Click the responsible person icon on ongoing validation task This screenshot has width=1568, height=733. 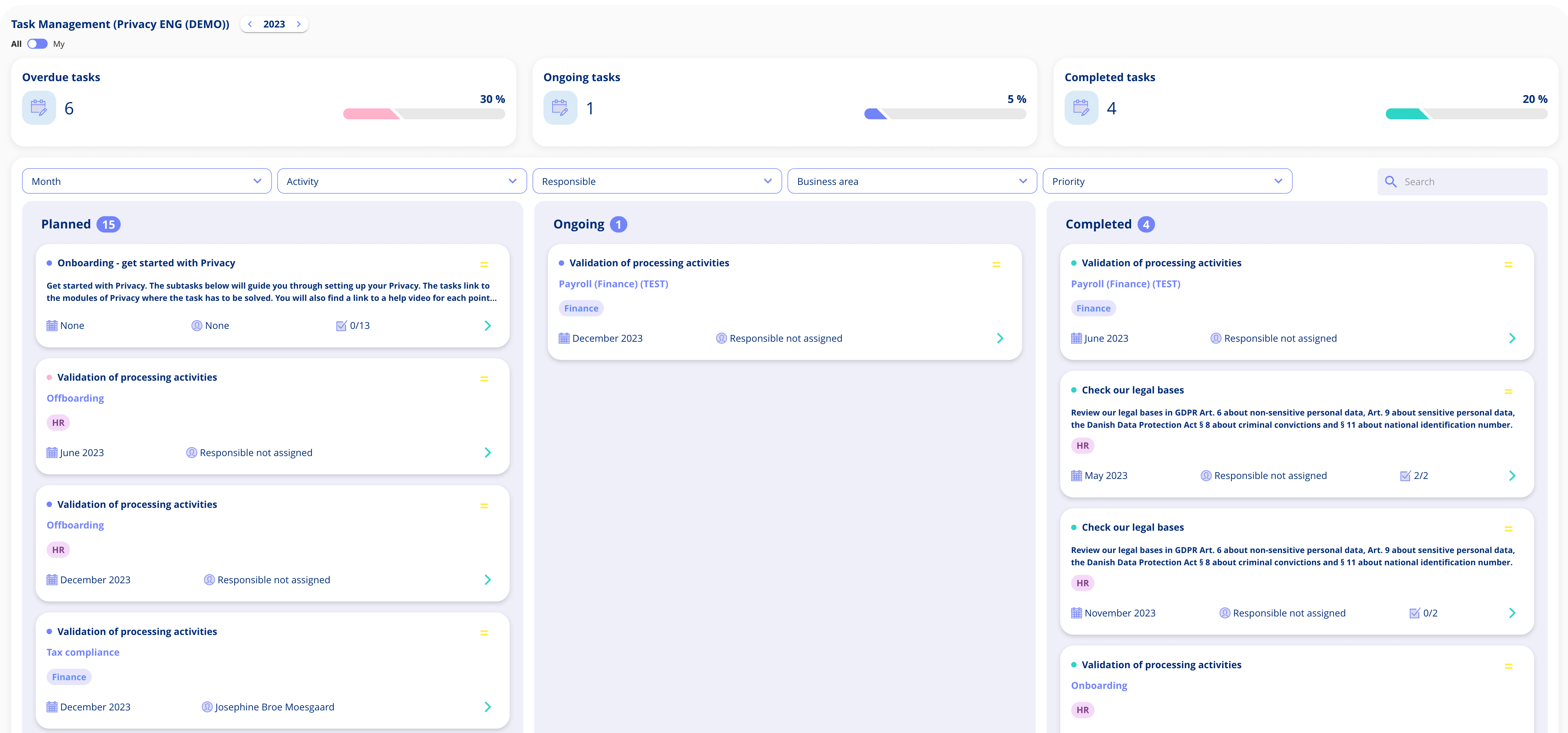[721, 338]
